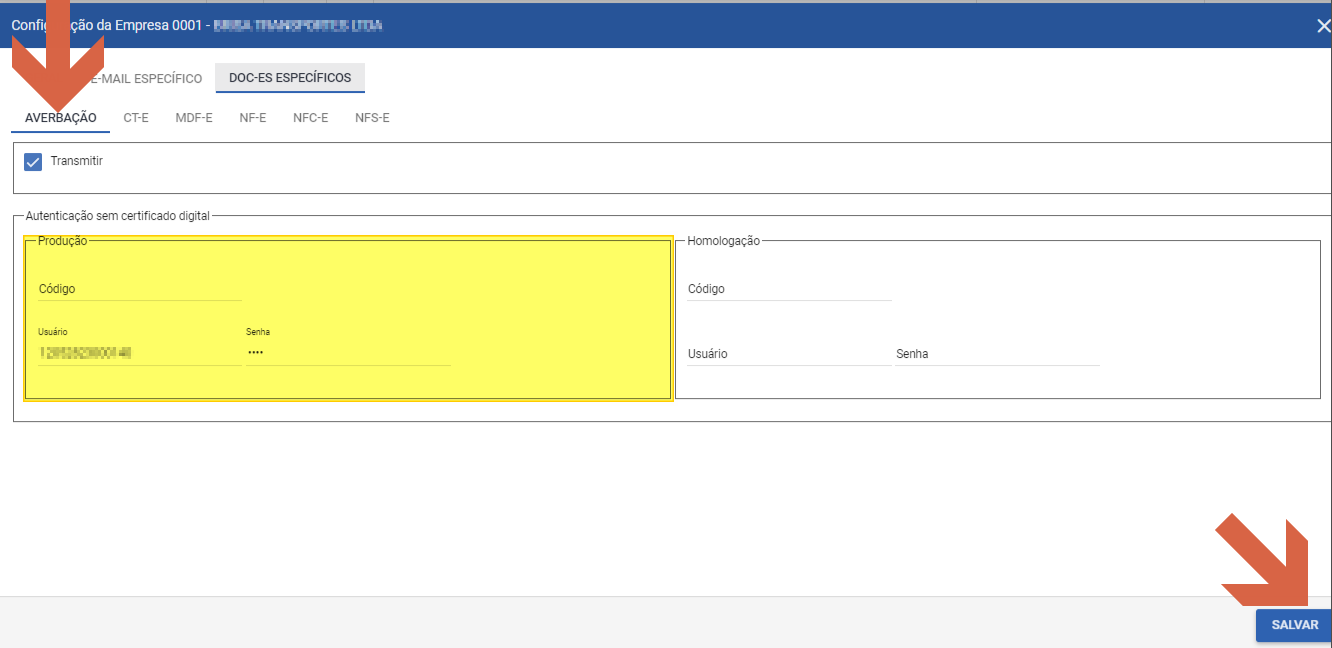
Task: Select the DOC-ES ESPECÍFICOS tab
Action: click(290, 78)
